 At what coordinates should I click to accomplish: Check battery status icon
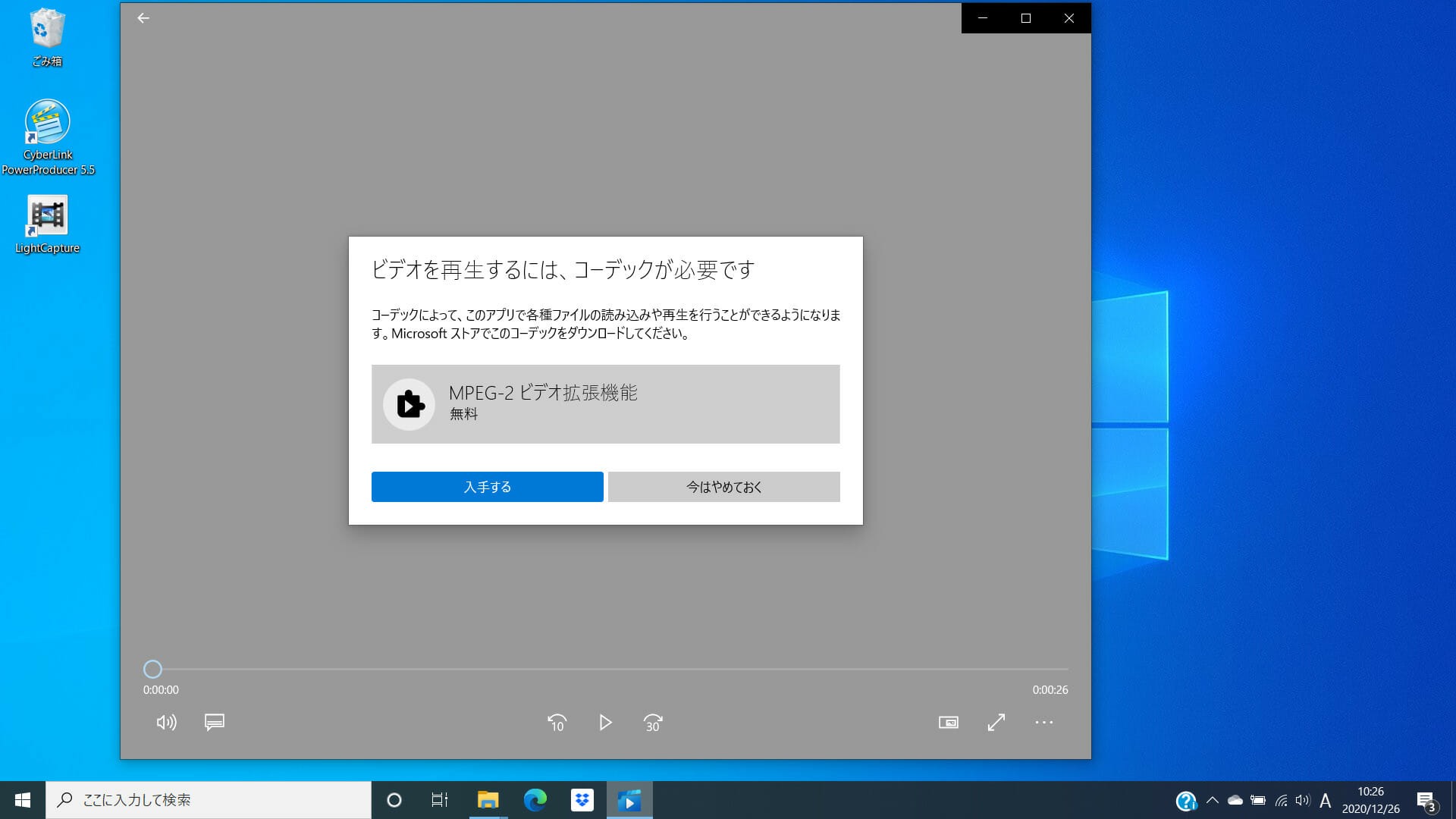click(x=1258, y=800)
